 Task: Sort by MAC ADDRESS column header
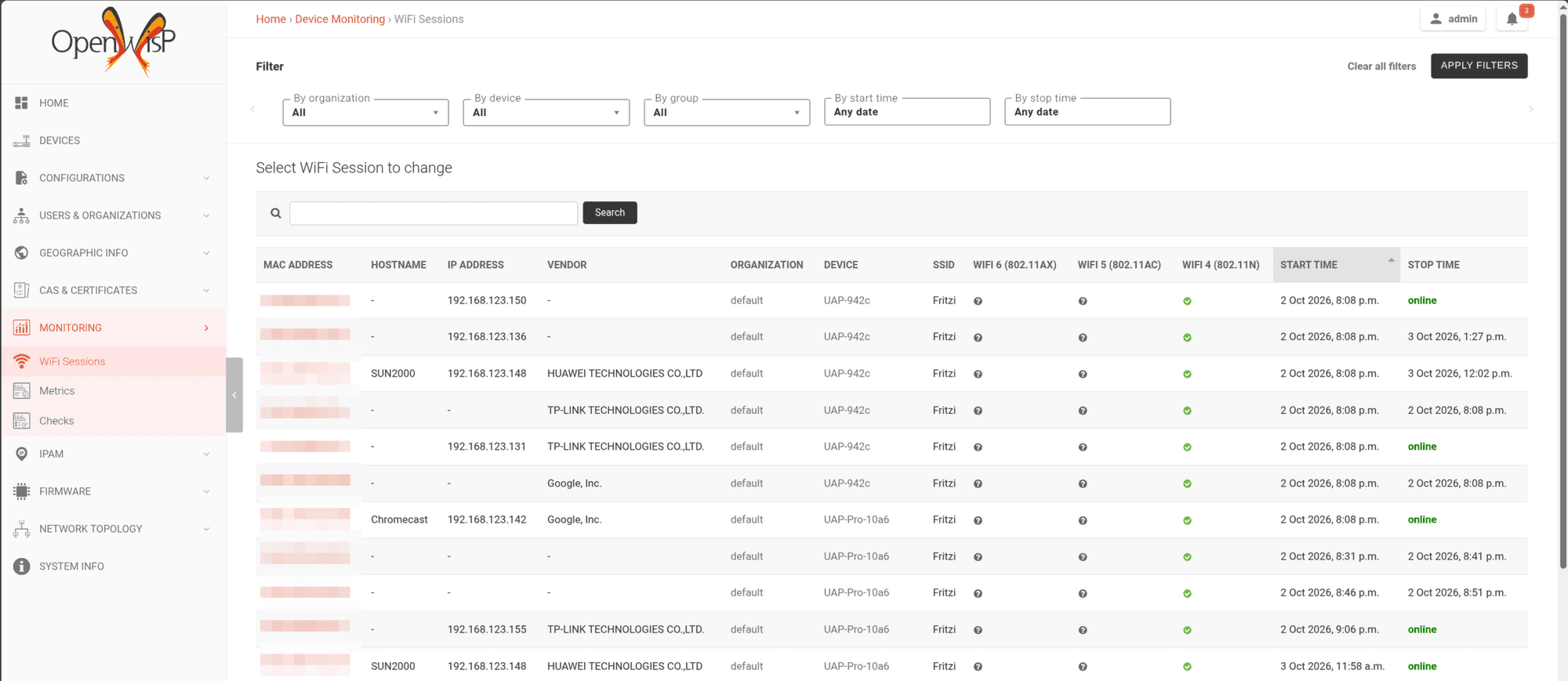tap(298, 265)
